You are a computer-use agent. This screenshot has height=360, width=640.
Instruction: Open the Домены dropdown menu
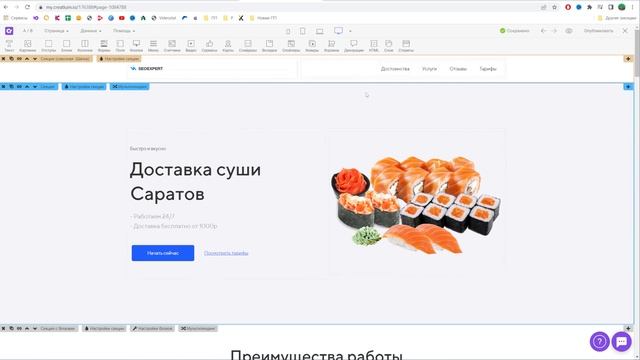click(x=91, y=31)
